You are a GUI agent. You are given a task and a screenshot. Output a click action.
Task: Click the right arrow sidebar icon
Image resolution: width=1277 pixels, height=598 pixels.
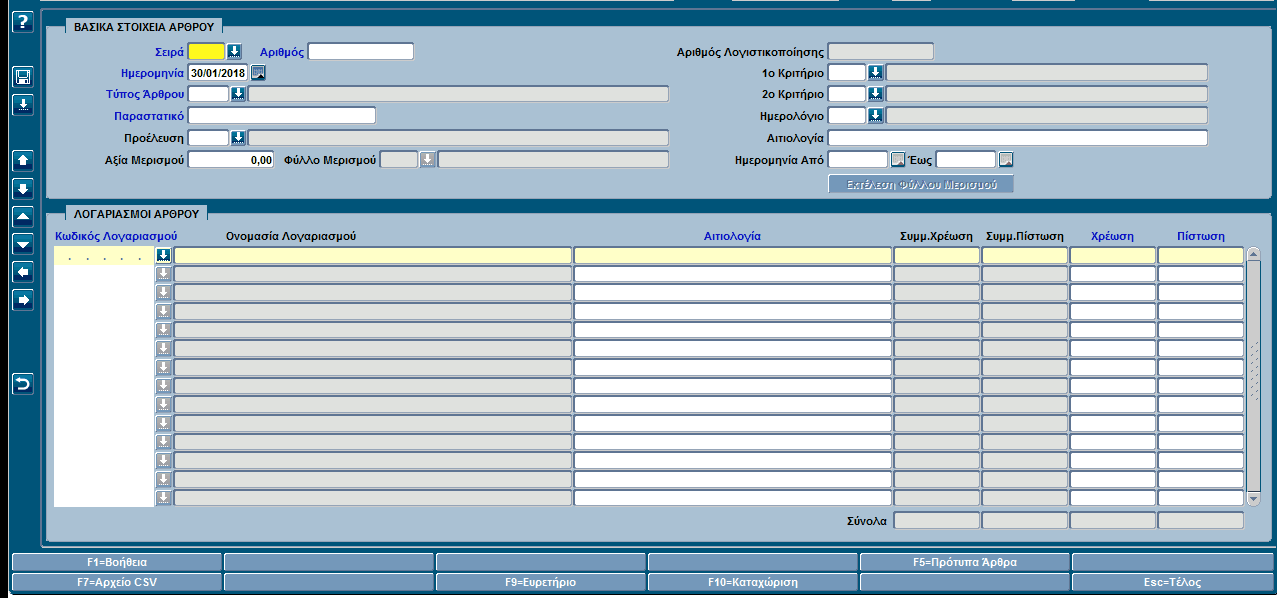tap(23, 299)
